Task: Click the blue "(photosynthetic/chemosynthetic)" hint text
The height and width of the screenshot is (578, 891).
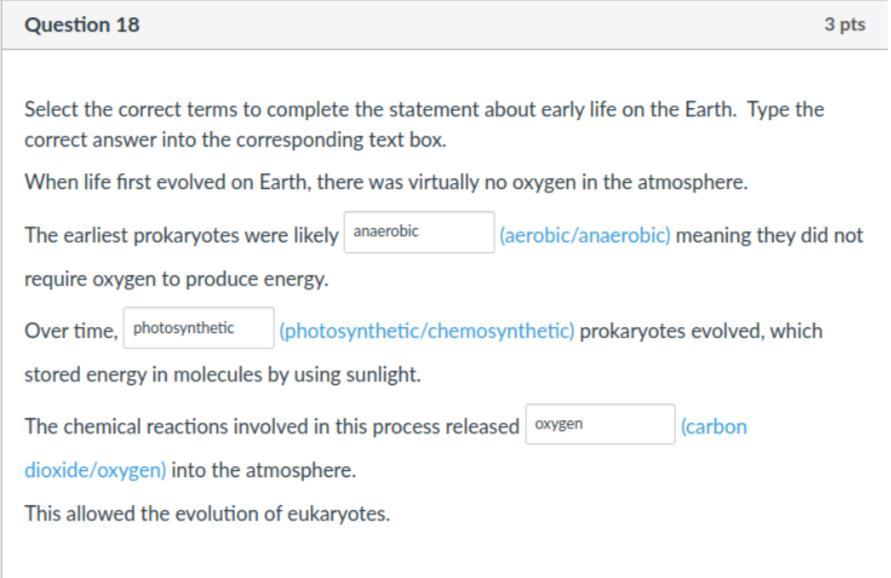Action: pyautogui.click(x=427, y=331)
